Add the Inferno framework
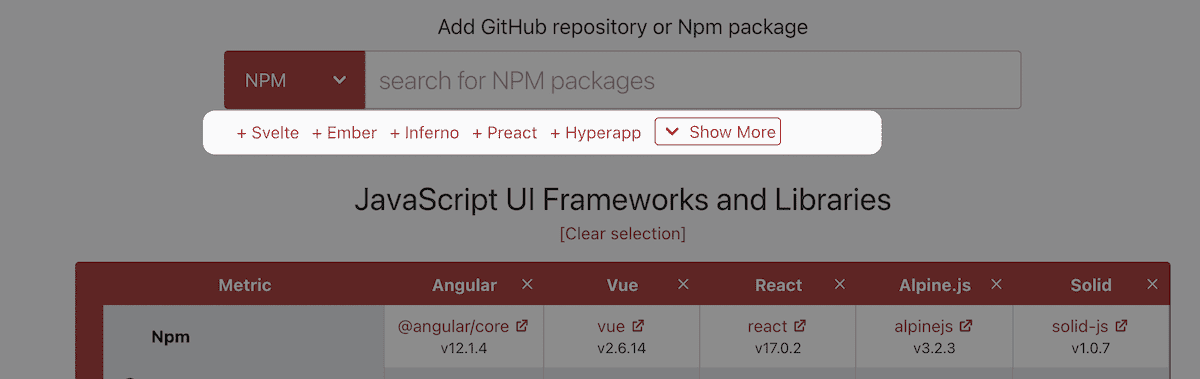 point(425,132)
